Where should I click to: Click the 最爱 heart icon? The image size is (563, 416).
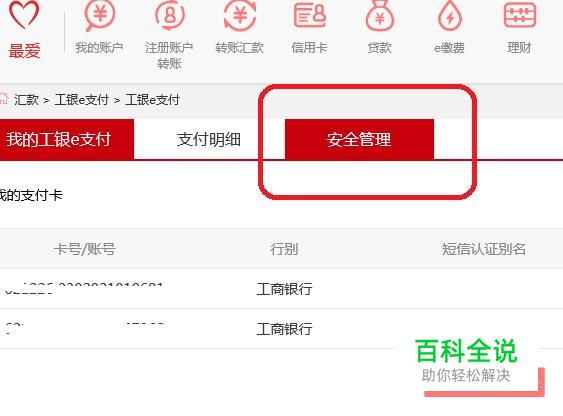click(x=24, y=15)
